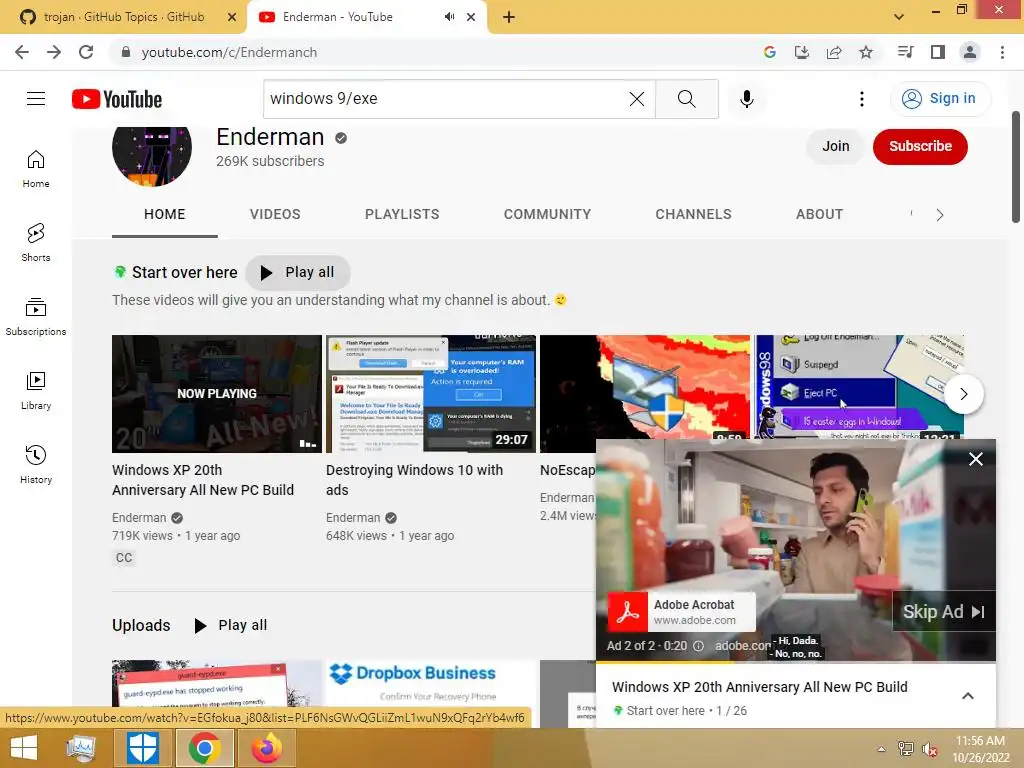Click the address bar URL
Image resolution: width=1024 pixels, height=768 pixels.
[x=229, y=52]
